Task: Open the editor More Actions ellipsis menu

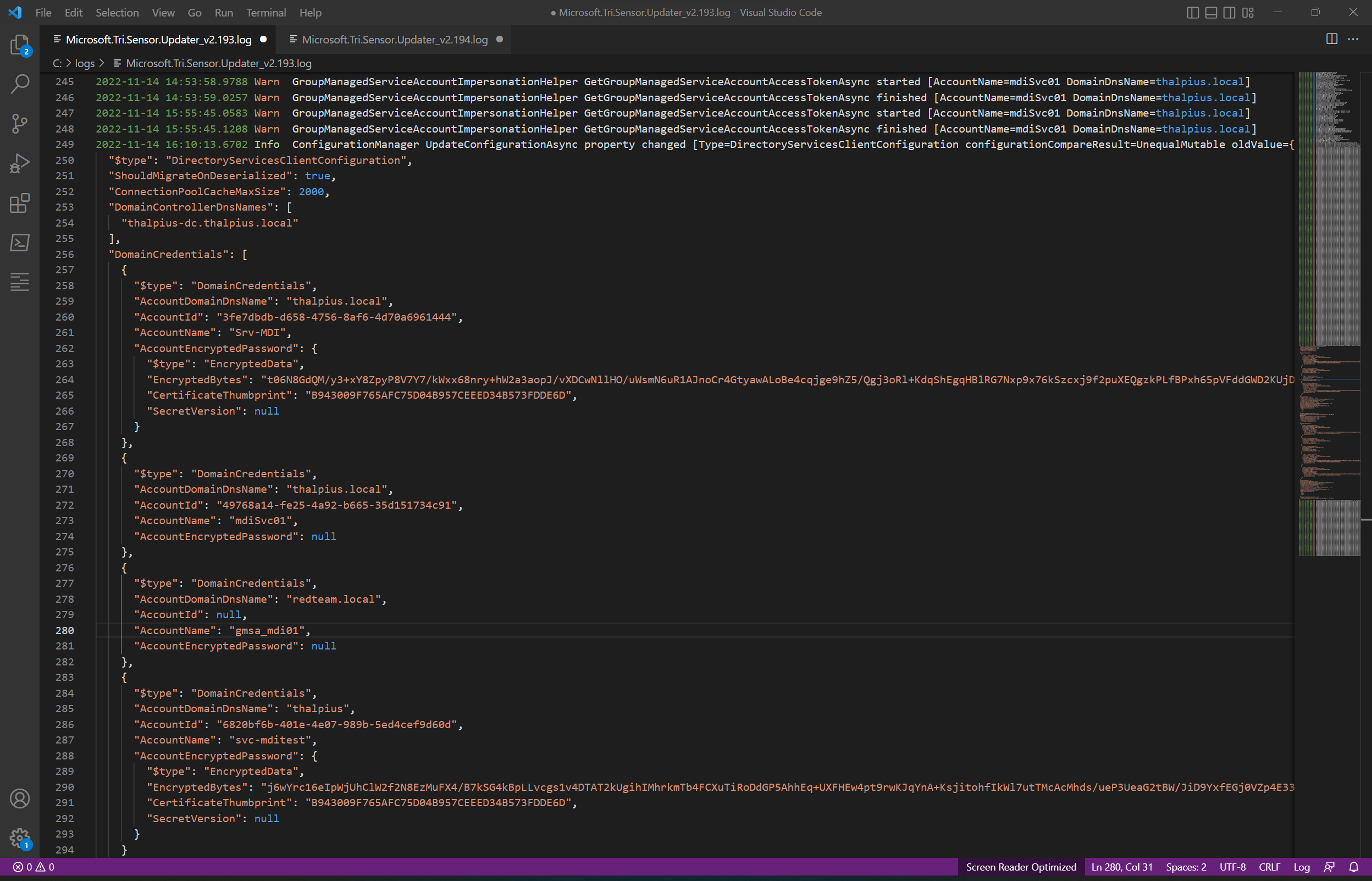Action: point(1353,39)
